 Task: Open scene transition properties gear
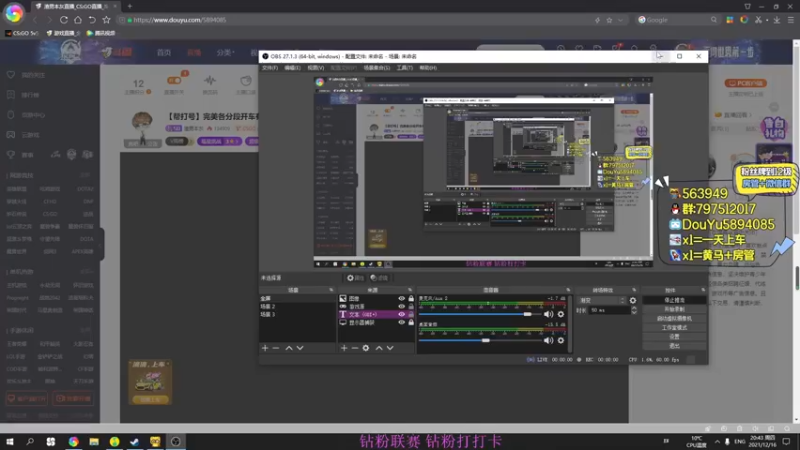[633, 301]
